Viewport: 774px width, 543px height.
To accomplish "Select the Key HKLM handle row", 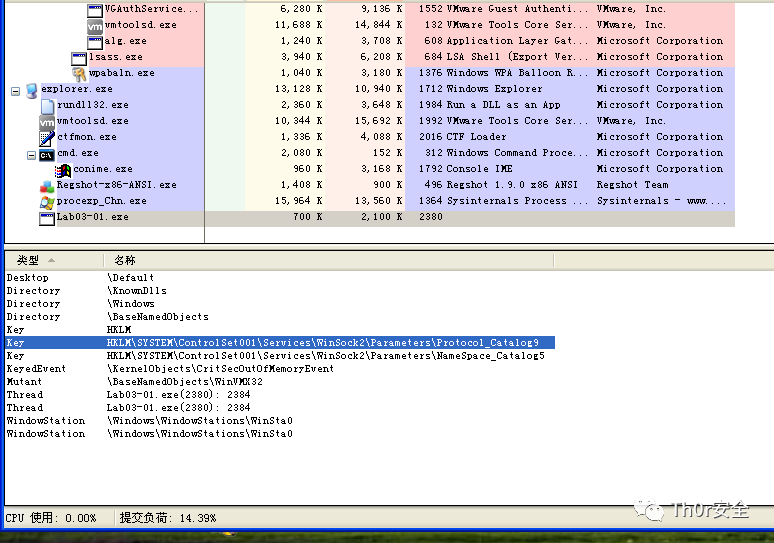I will [x=280, y=330].
